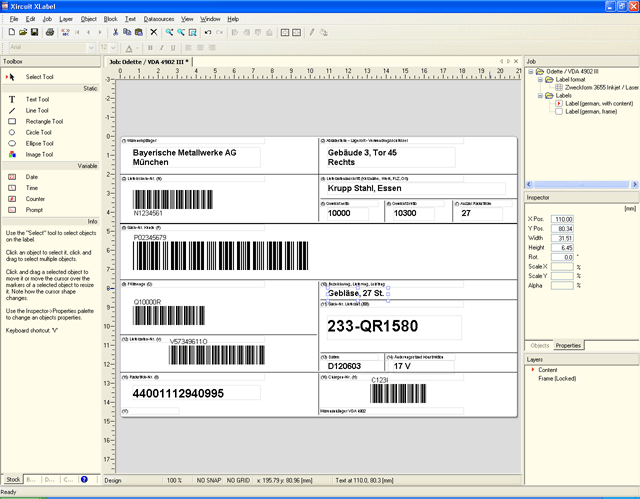Click the Next record arrow icon

point(100,32)
